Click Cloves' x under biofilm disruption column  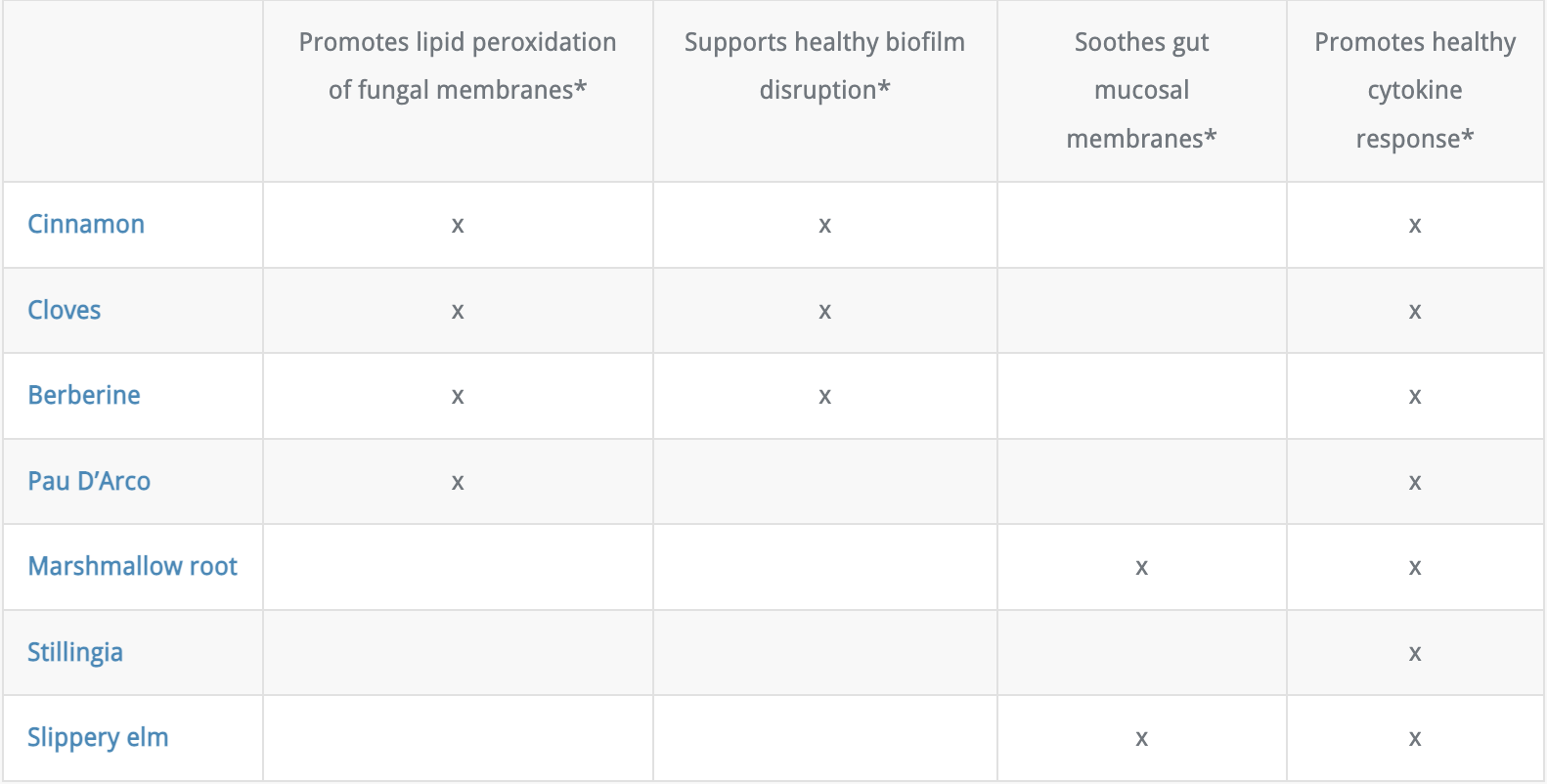point(825,312)
